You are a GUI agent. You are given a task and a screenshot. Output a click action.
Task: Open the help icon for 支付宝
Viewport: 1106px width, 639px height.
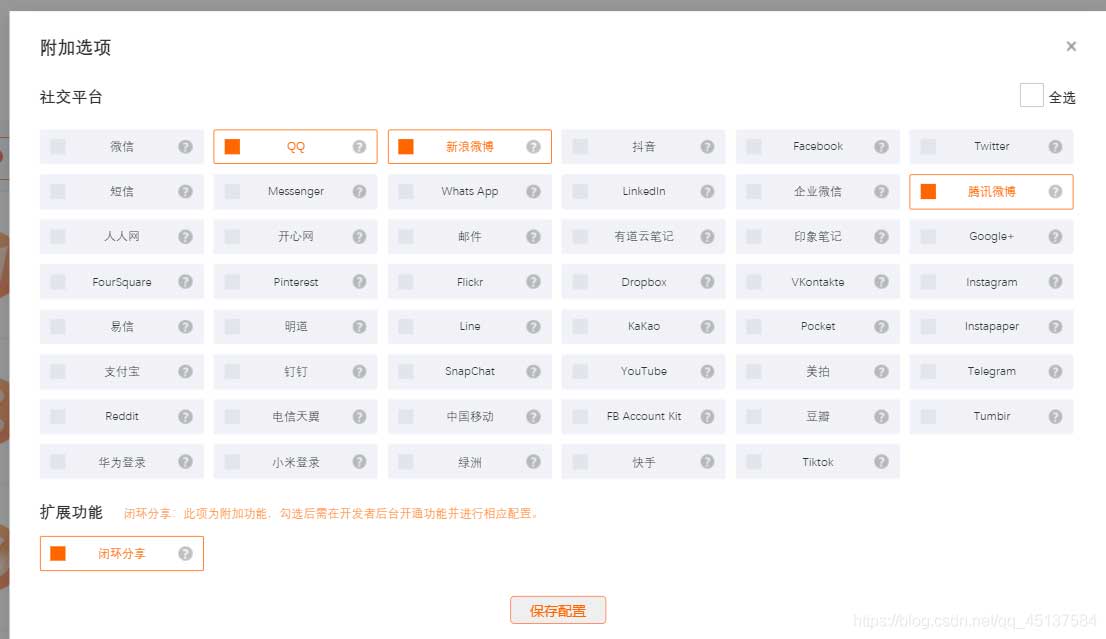[186, 371]
